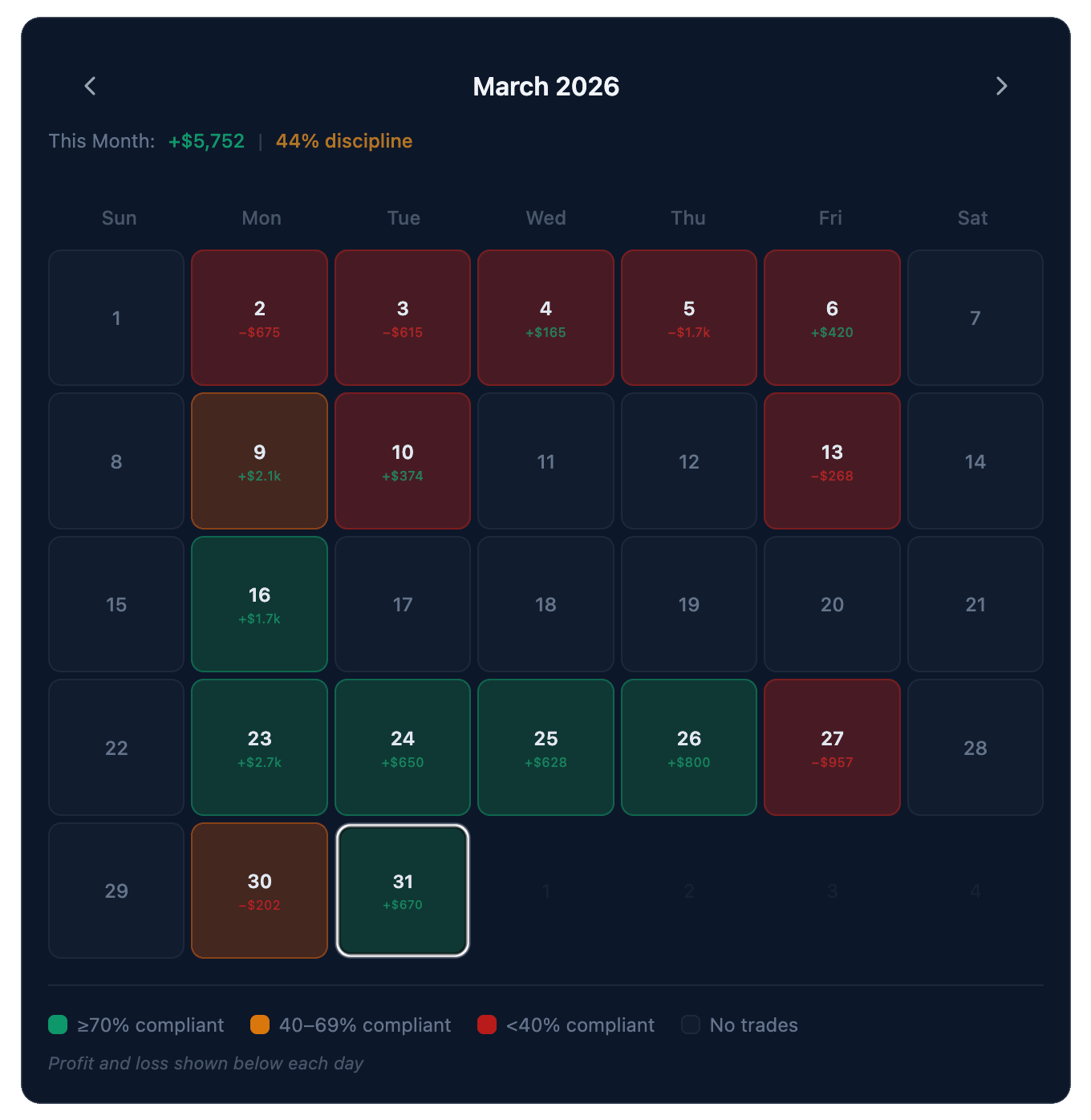The width and height of the screenshot is (1091, 1120).
Task: Select the right forward-arrow chevron
Action: 1001,86
